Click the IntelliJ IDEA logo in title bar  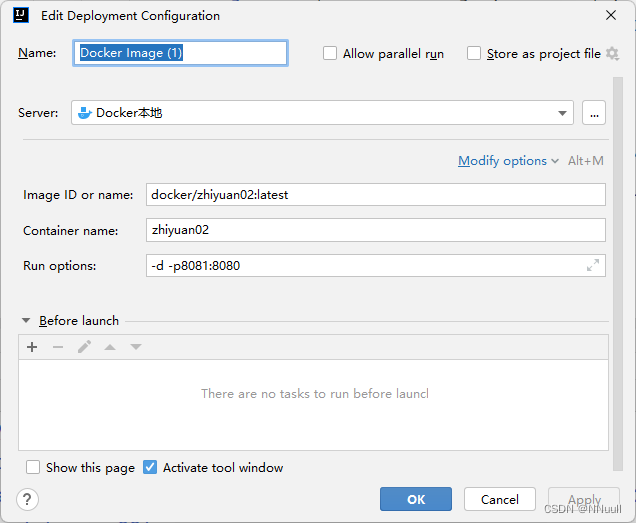coord(21,15)
